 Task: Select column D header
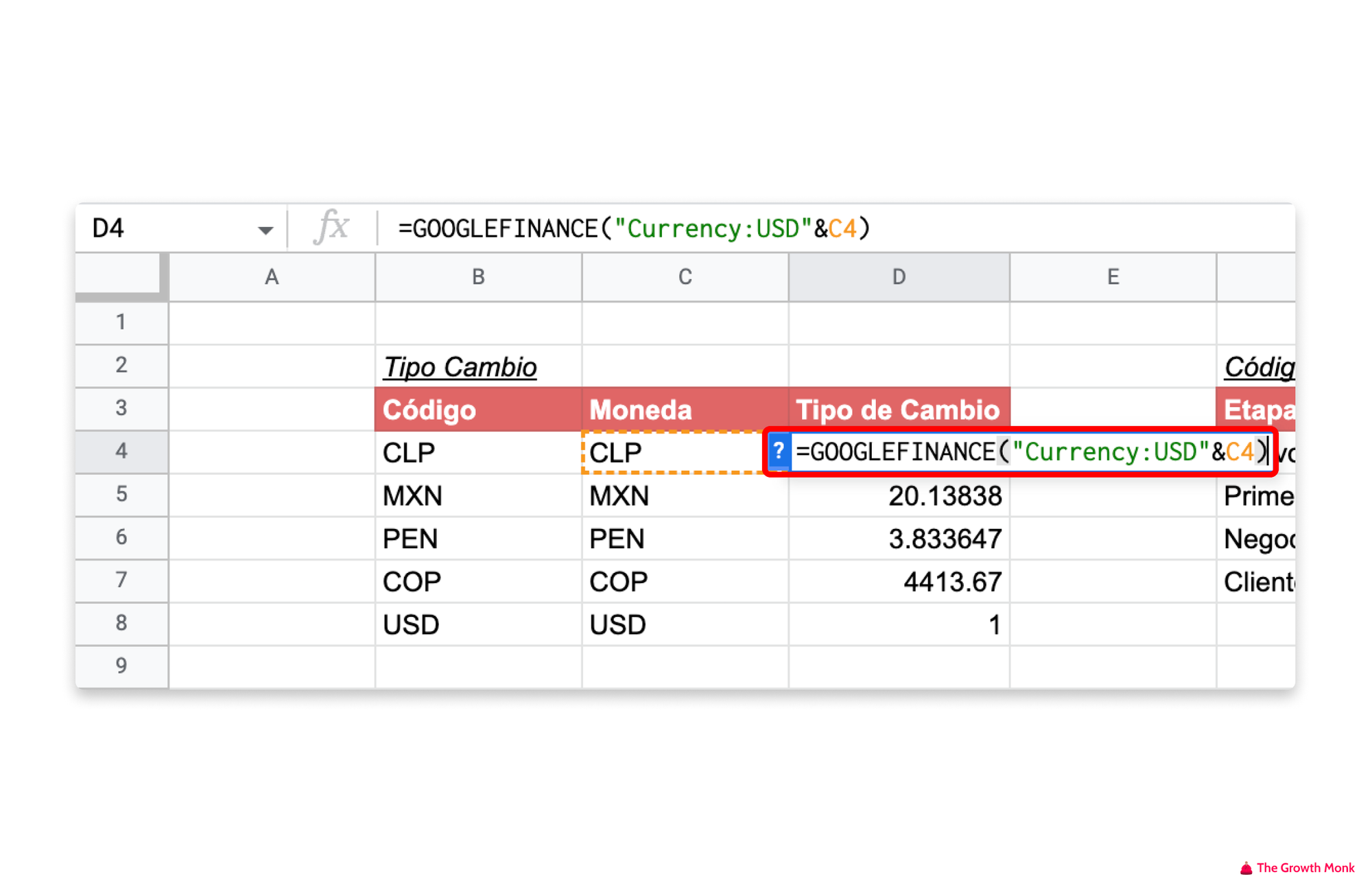[899, 277]
